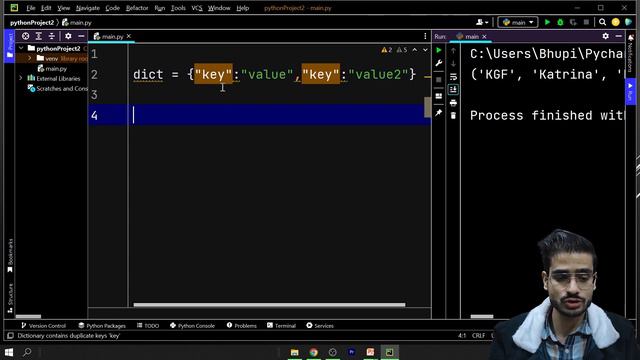640x360 pixels.
Task: Open the File menu
Action: click(31, 8)
